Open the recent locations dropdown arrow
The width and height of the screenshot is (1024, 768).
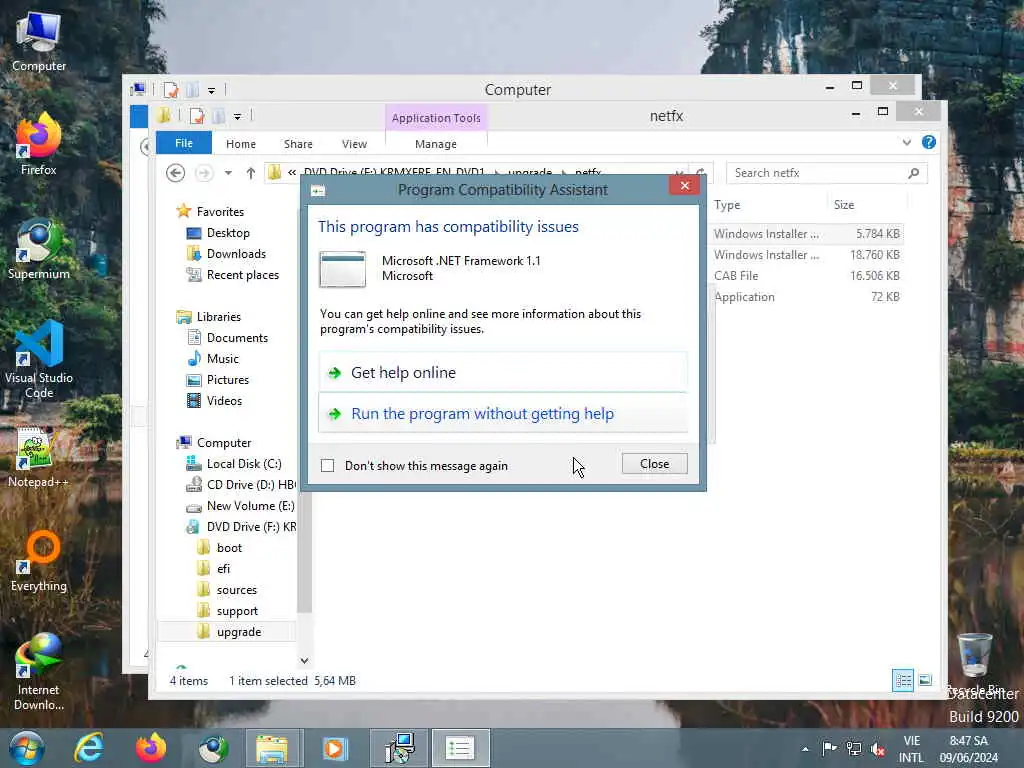point(228,173)
